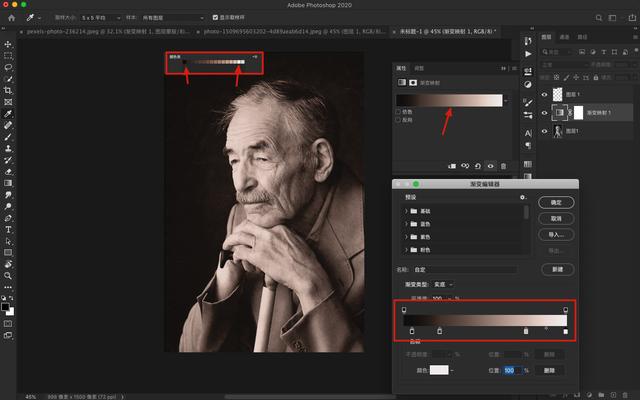Select the leftmost black color stop
The width and height of the screenshot is (640, 400).
412,331
